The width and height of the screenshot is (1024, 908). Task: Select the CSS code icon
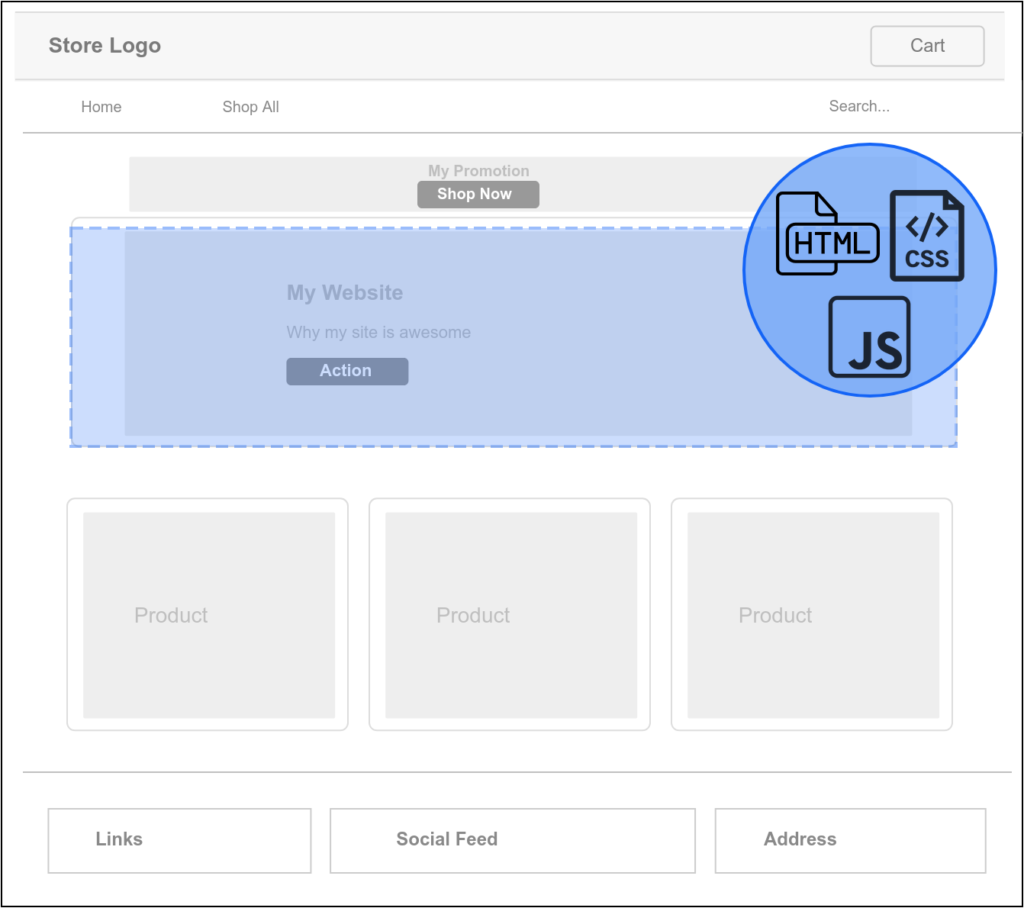[x=926, y=235]
